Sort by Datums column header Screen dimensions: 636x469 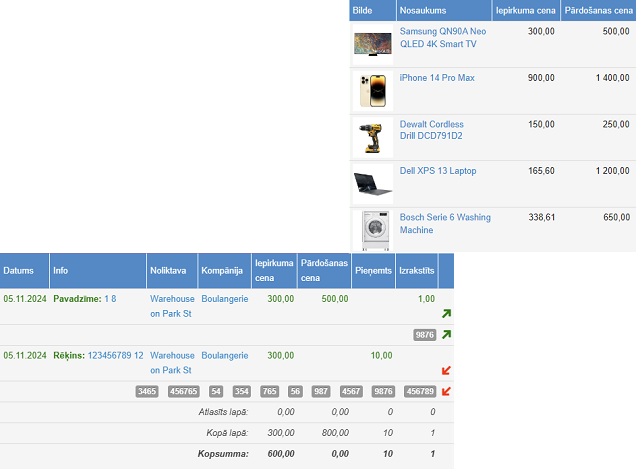(24, 271)
